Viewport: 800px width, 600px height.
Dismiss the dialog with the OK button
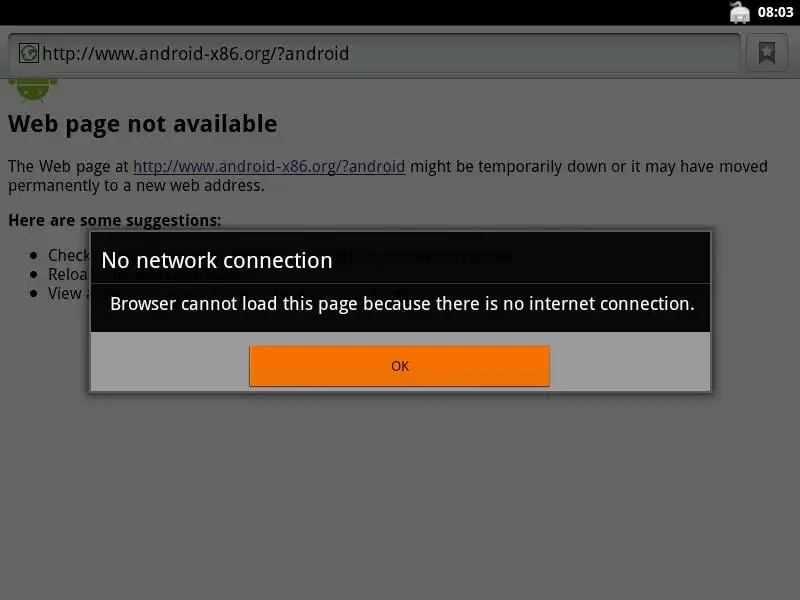click(399, 366)
